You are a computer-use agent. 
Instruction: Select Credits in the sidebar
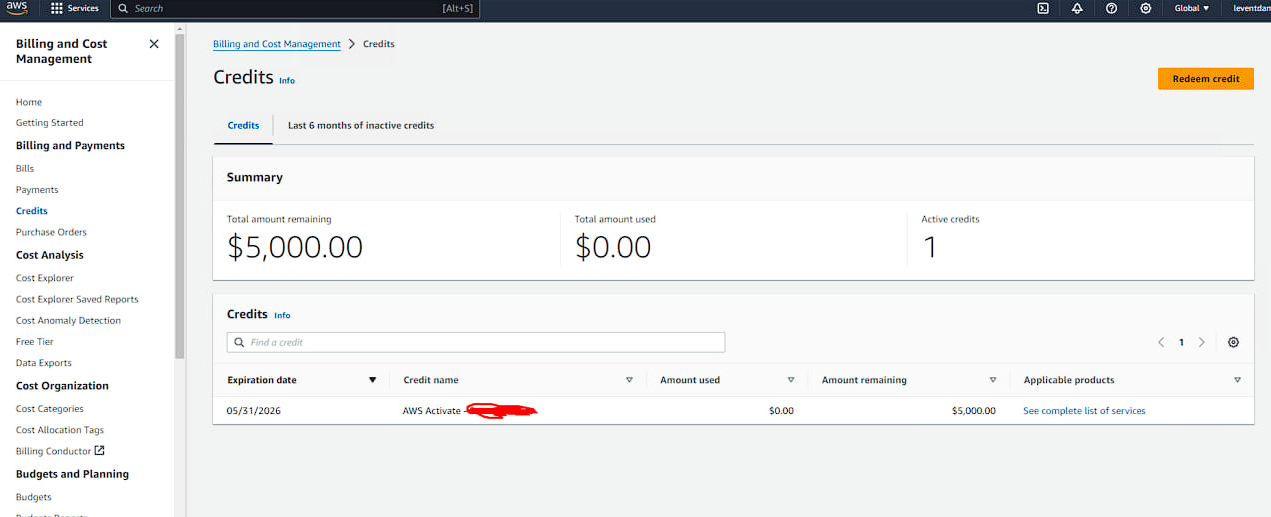click(x=32, y=211)
